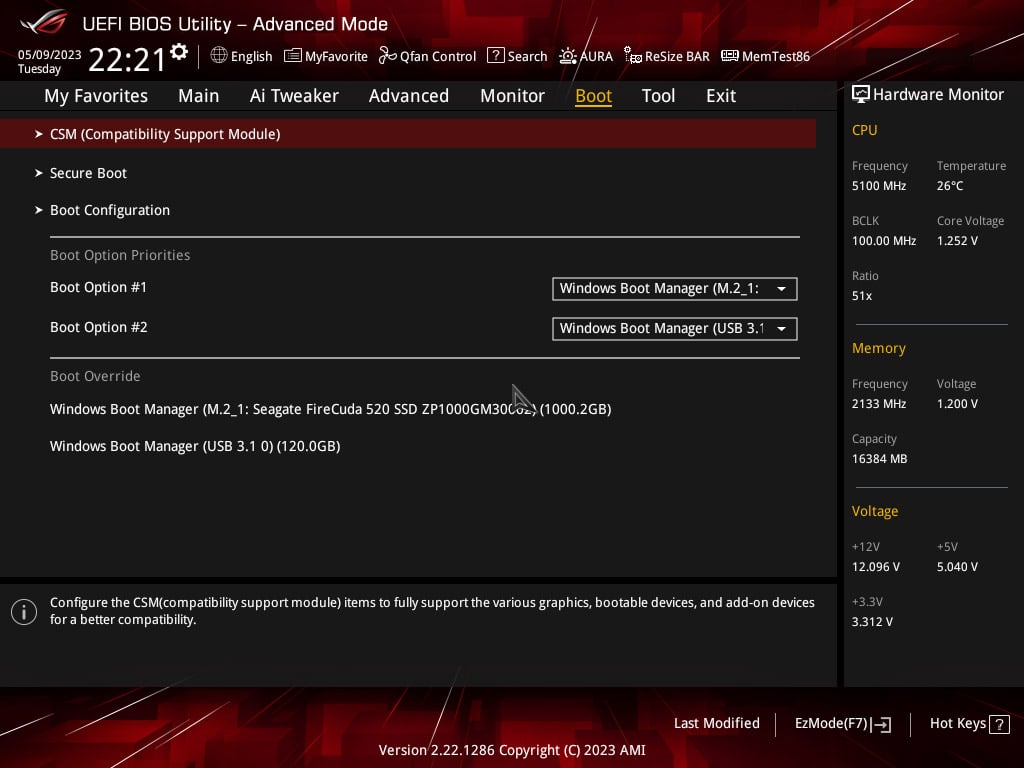Open Qfan Control
Screen dimensions: 1024x768
tap(427, 56)
